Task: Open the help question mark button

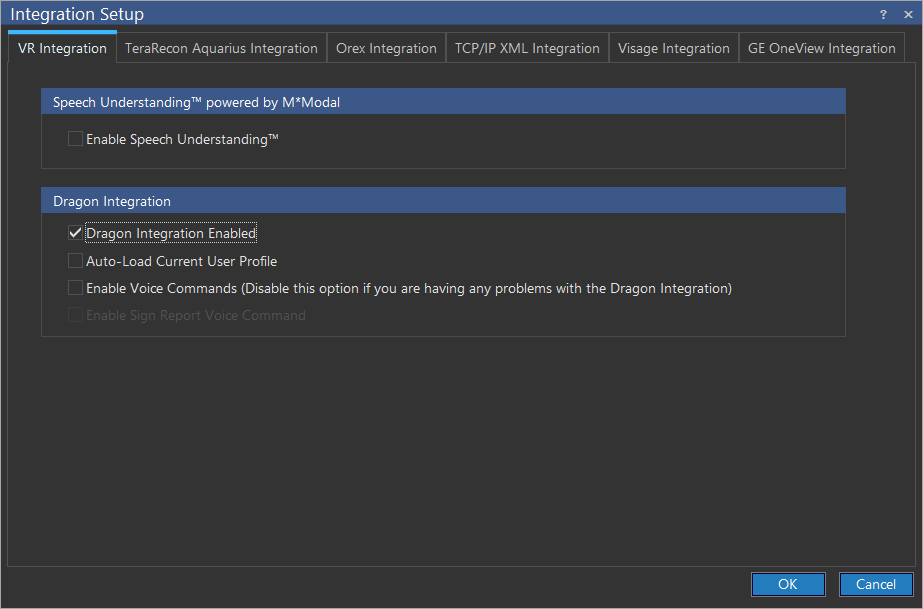Action: coord(883,14)
